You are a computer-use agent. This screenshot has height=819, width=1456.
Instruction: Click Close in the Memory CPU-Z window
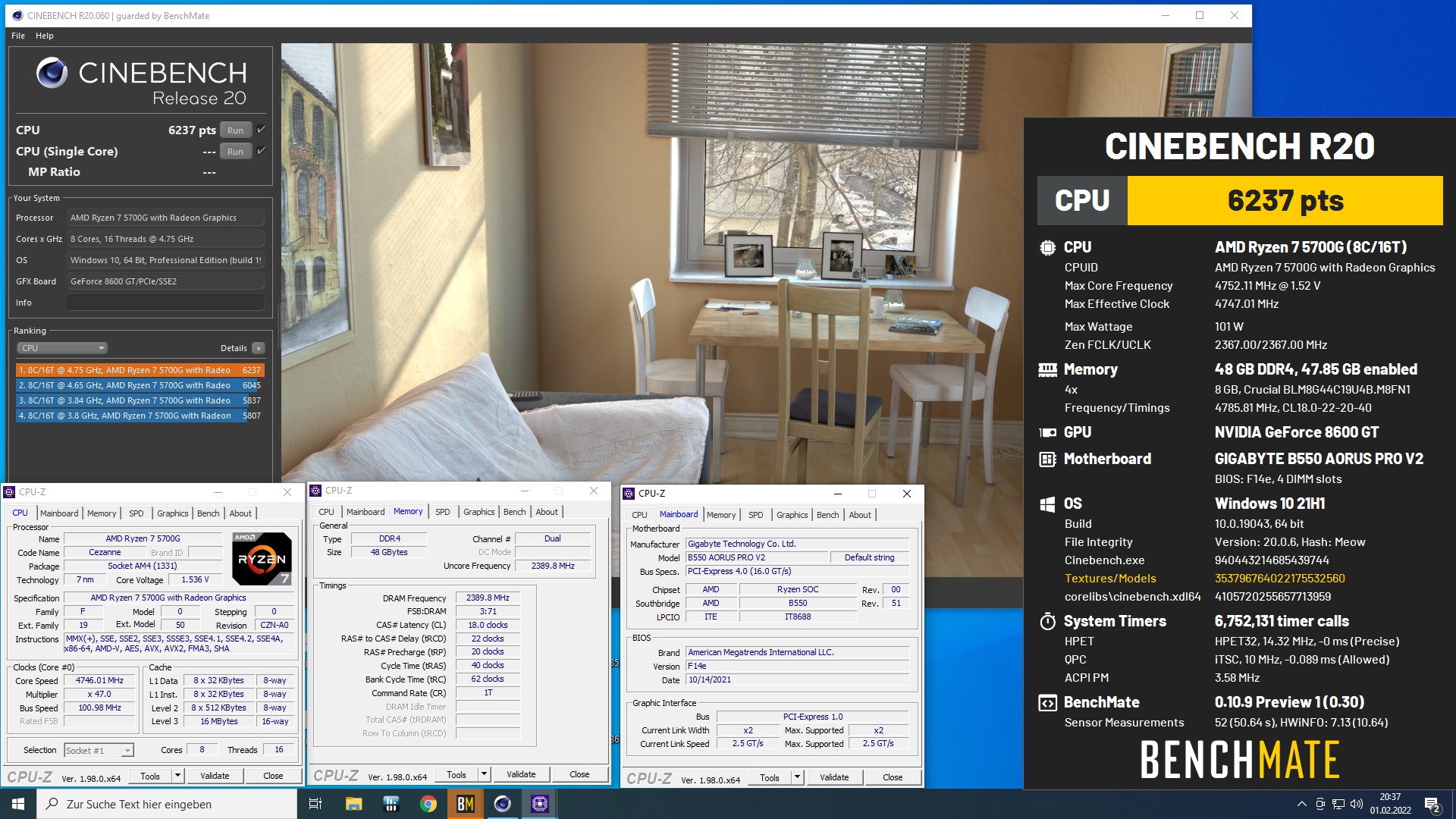(x=579, y=774)
